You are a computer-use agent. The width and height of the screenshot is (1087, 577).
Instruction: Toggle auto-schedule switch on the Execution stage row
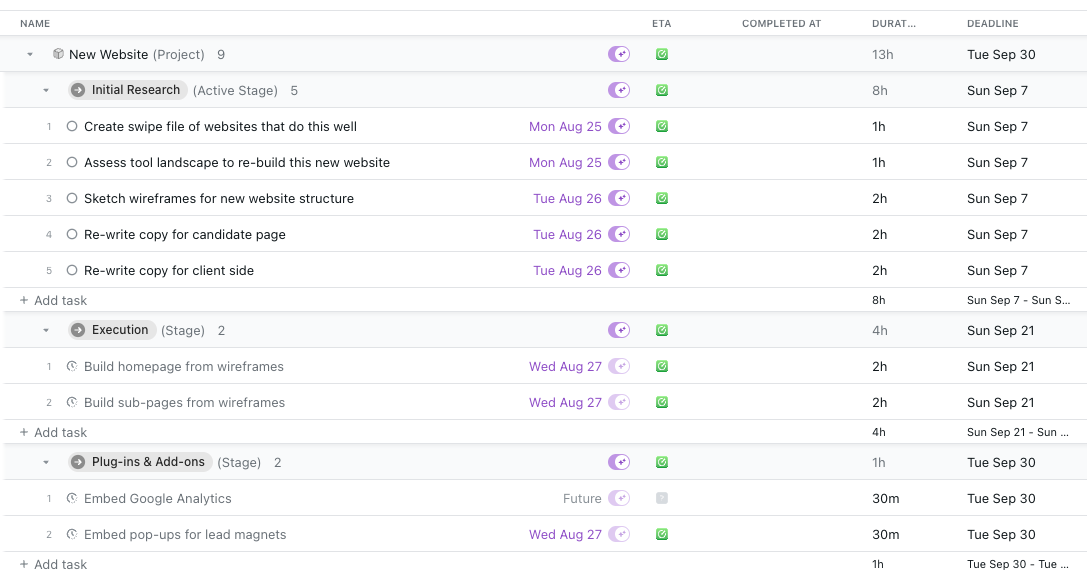pos(619,330)
